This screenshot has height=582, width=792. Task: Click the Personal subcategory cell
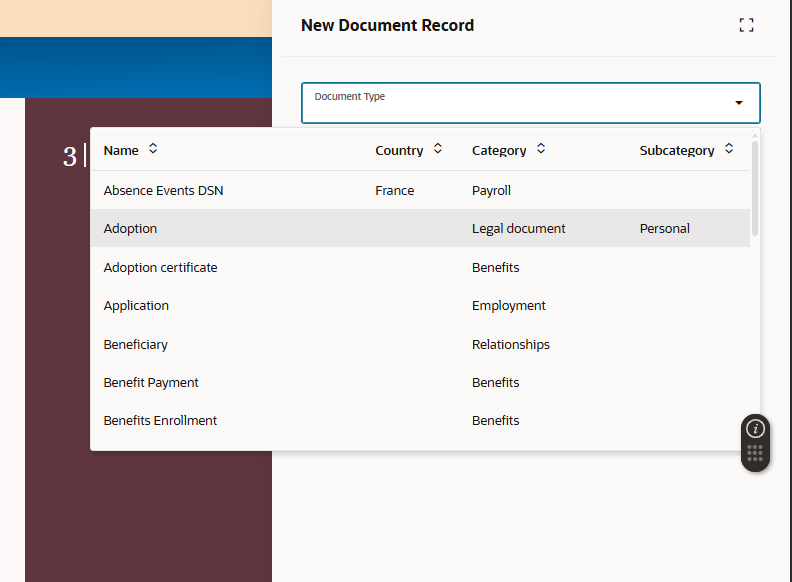(664, 228)
